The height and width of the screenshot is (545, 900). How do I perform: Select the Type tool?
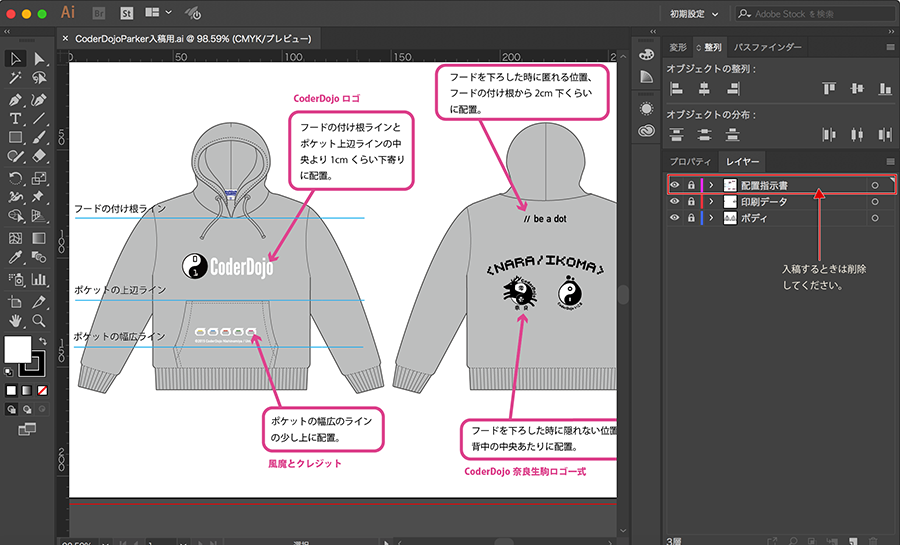pos(16,119)
